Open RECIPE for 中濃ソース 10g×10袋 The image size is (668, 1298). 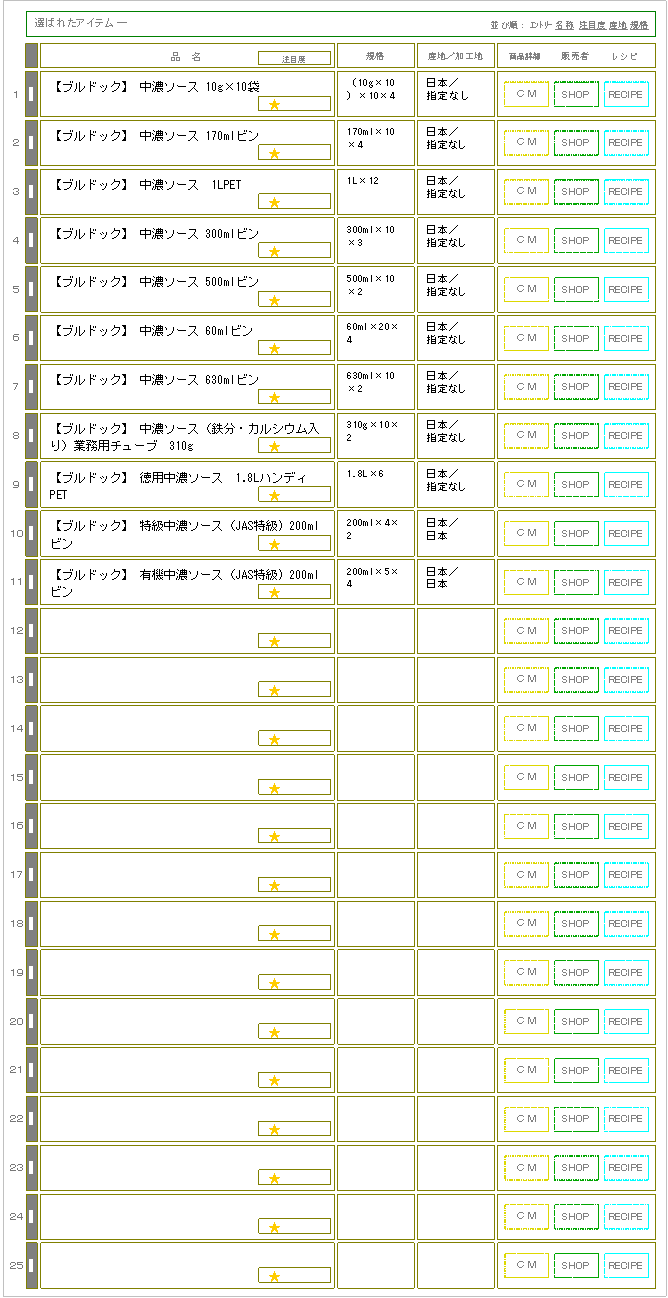pos(626,94)
